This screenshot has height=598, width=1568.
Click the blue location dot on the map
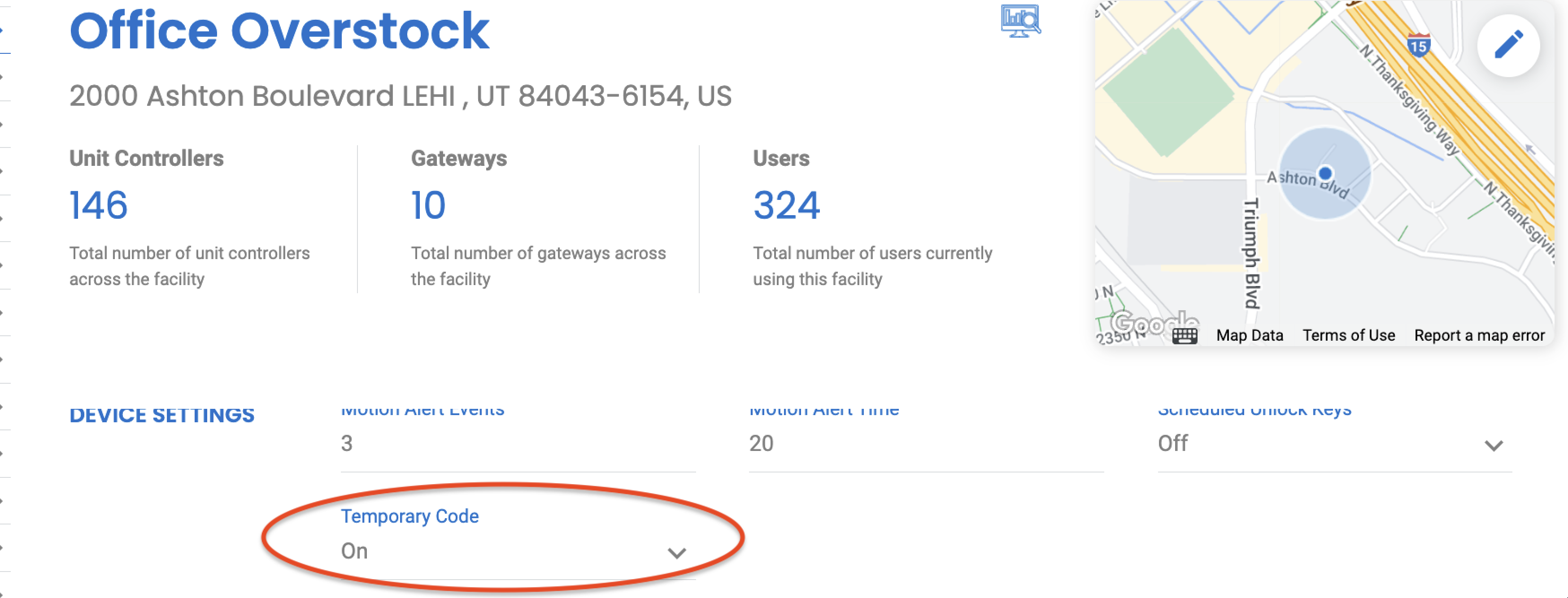tap(1326, 173)
